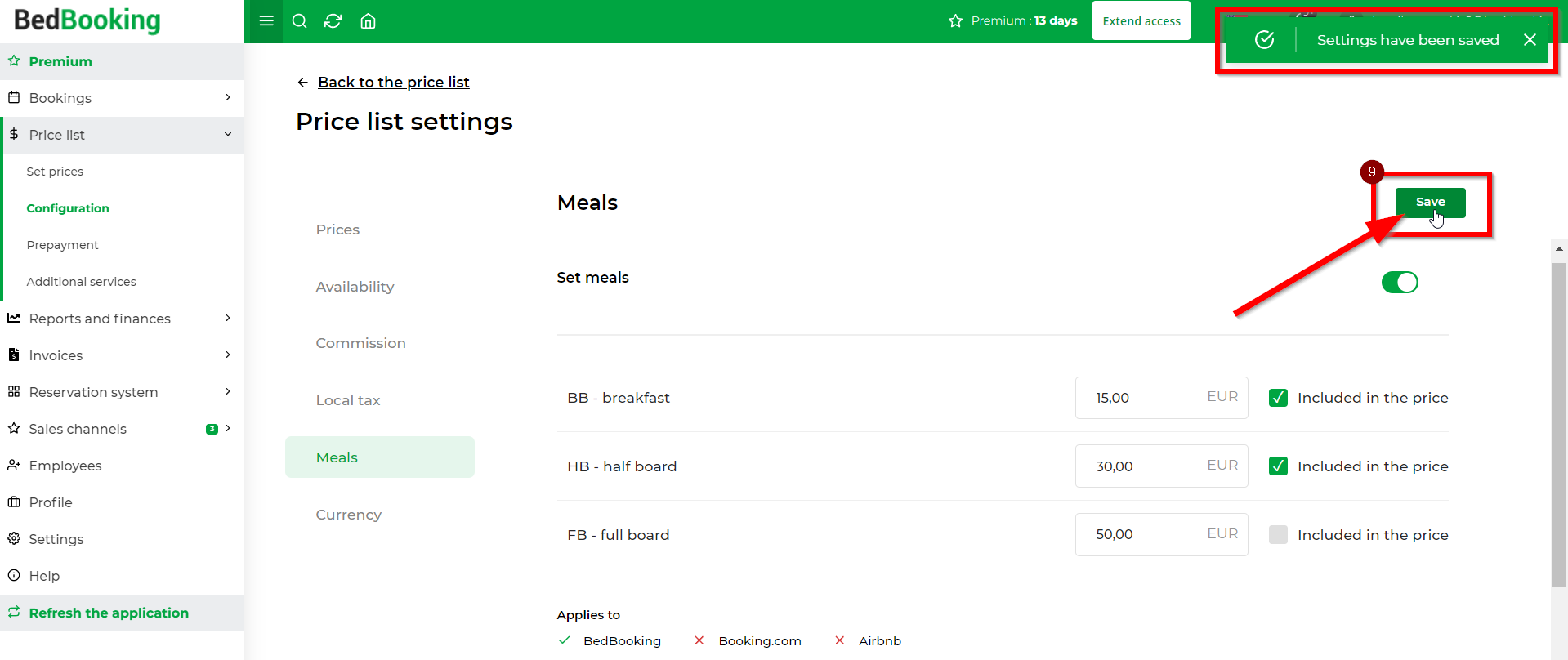
Task: Click the Profile suitcase icon
Action: 14,502
